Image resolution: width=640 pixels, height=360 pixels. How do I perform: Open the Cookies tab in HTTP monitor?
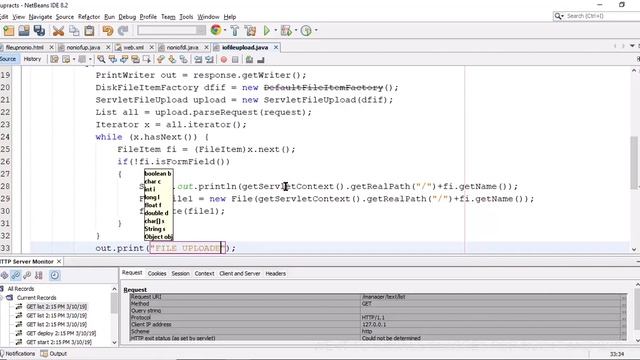point(157,273)
